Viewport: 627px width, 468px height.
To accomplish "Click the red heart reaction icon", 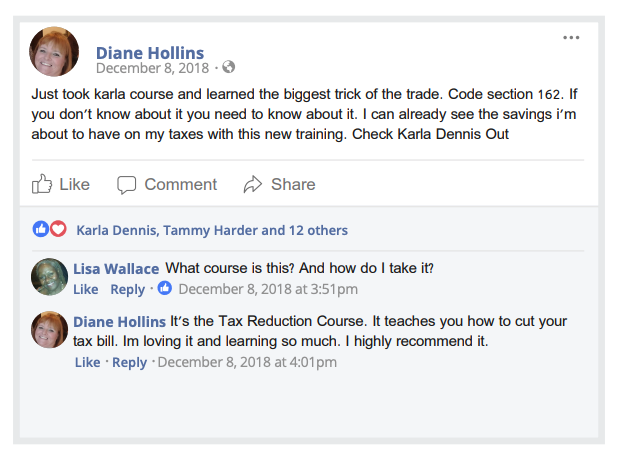I will (x=58, y=229).
